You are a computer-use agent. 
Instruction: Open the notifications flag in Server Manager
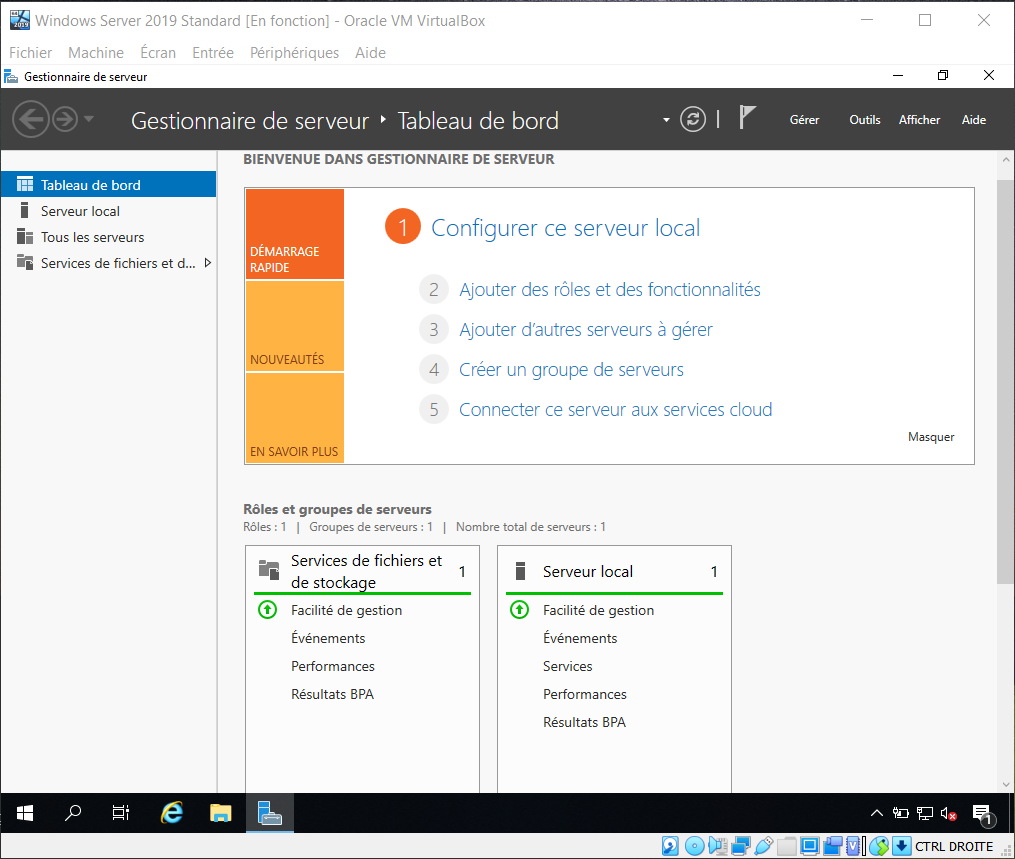pos(748,117)
